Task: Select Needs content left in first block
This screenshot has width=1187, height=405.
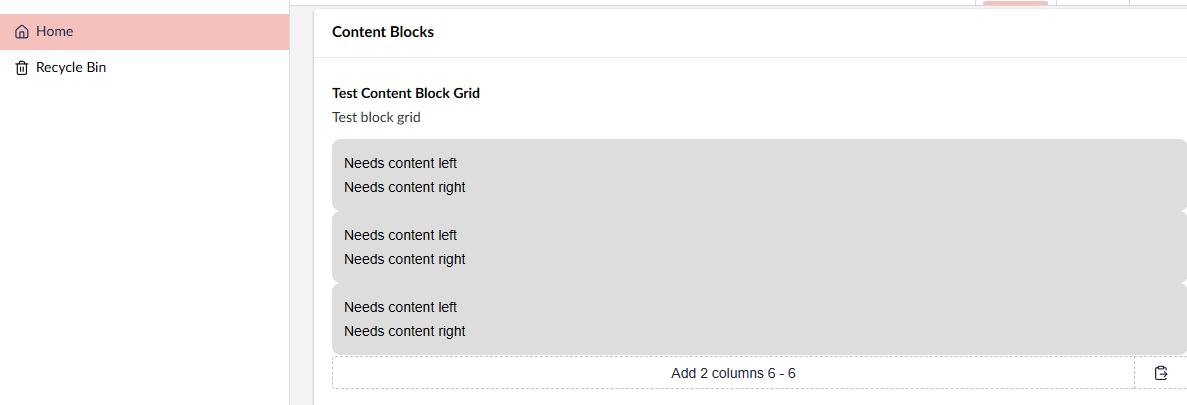Action: tap(400, 163)
